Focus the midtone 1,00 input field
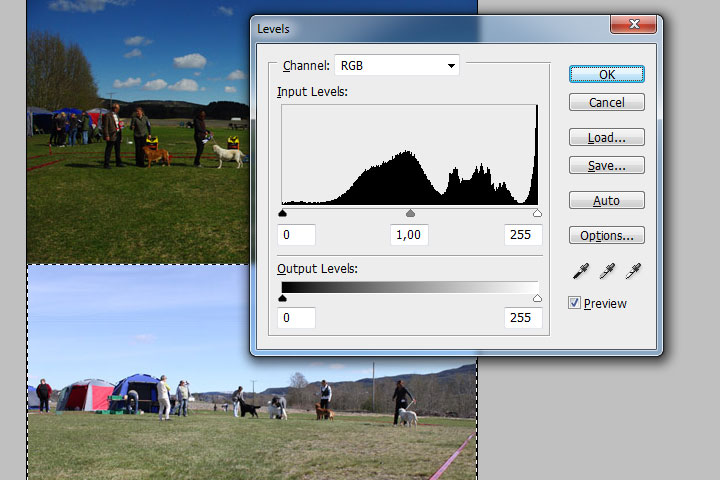The height and width of the screenshot is (480, 720). (x=408, y=235)
